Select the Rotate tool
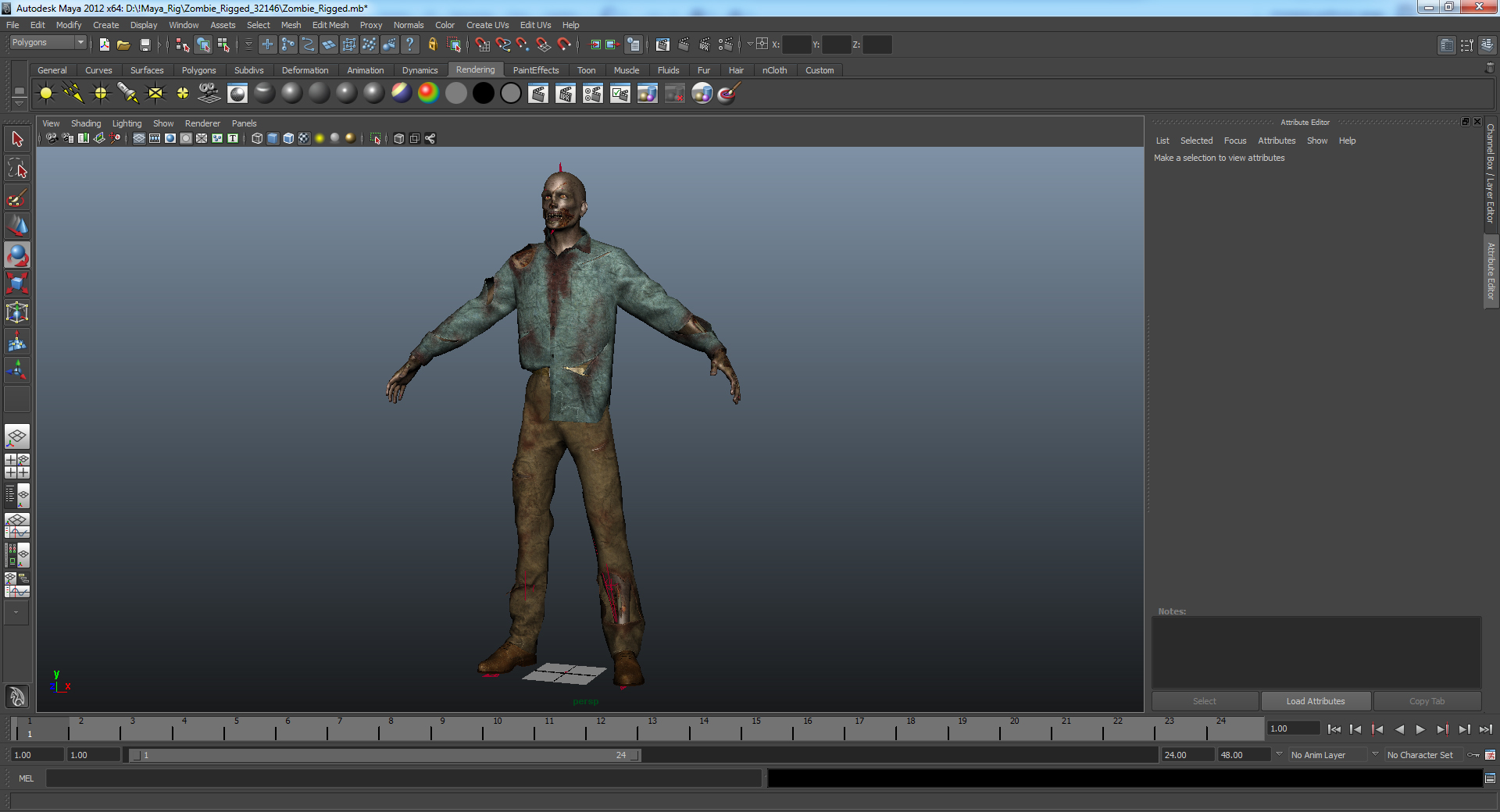This screenshot has height=812, width=1500. click(16, 255)
